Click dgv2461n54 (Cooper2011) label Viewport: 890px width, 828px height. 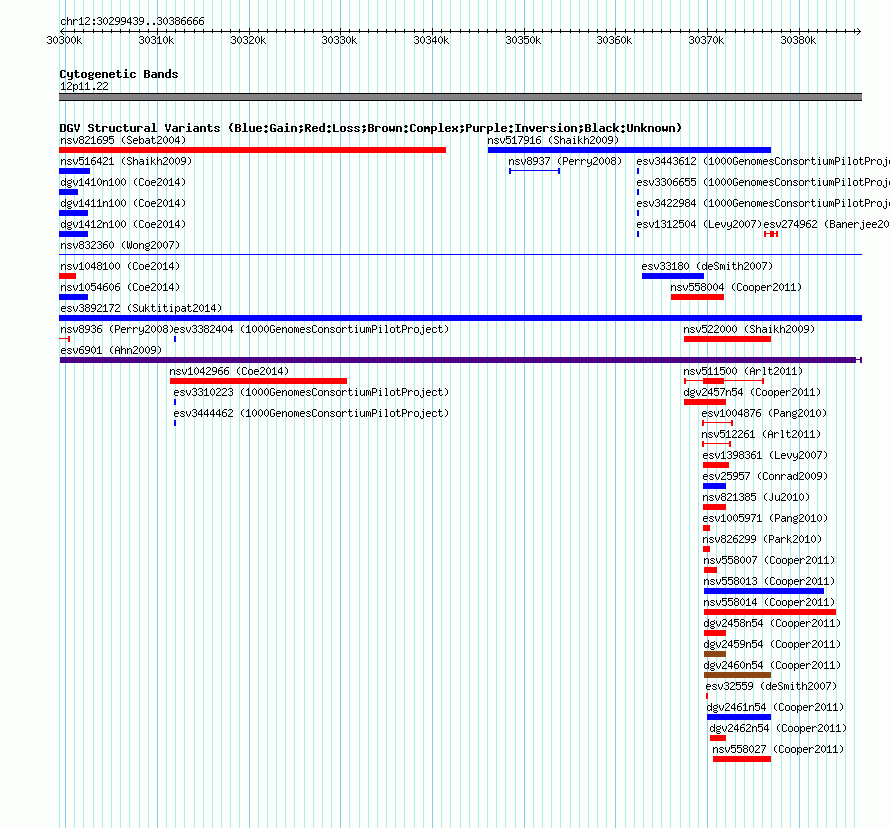click(x=775, y=707)
